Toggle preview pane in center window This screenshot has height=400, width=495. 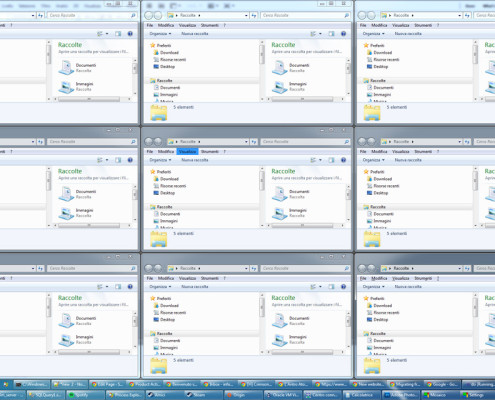(x=331, y=160)
